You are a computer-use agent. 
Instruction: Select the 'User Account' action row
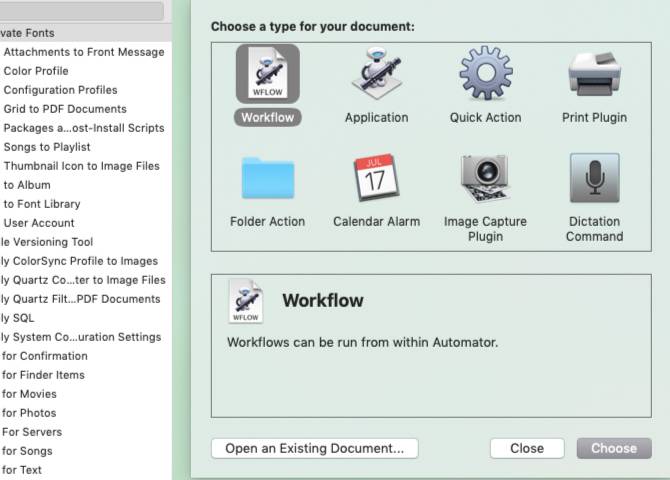[85, 223]
